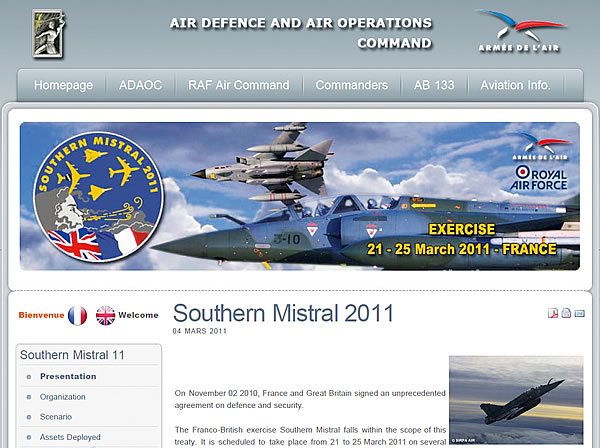Go to AB 133 menu item

pyautogui.click(x=434, y=85)
